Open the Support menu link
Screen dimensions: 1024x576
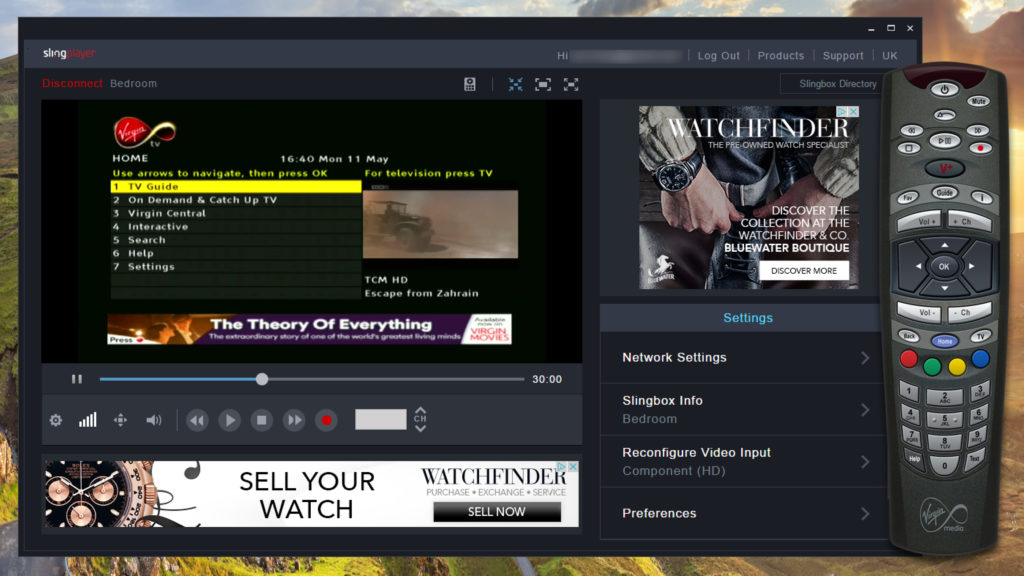point(842,56)
